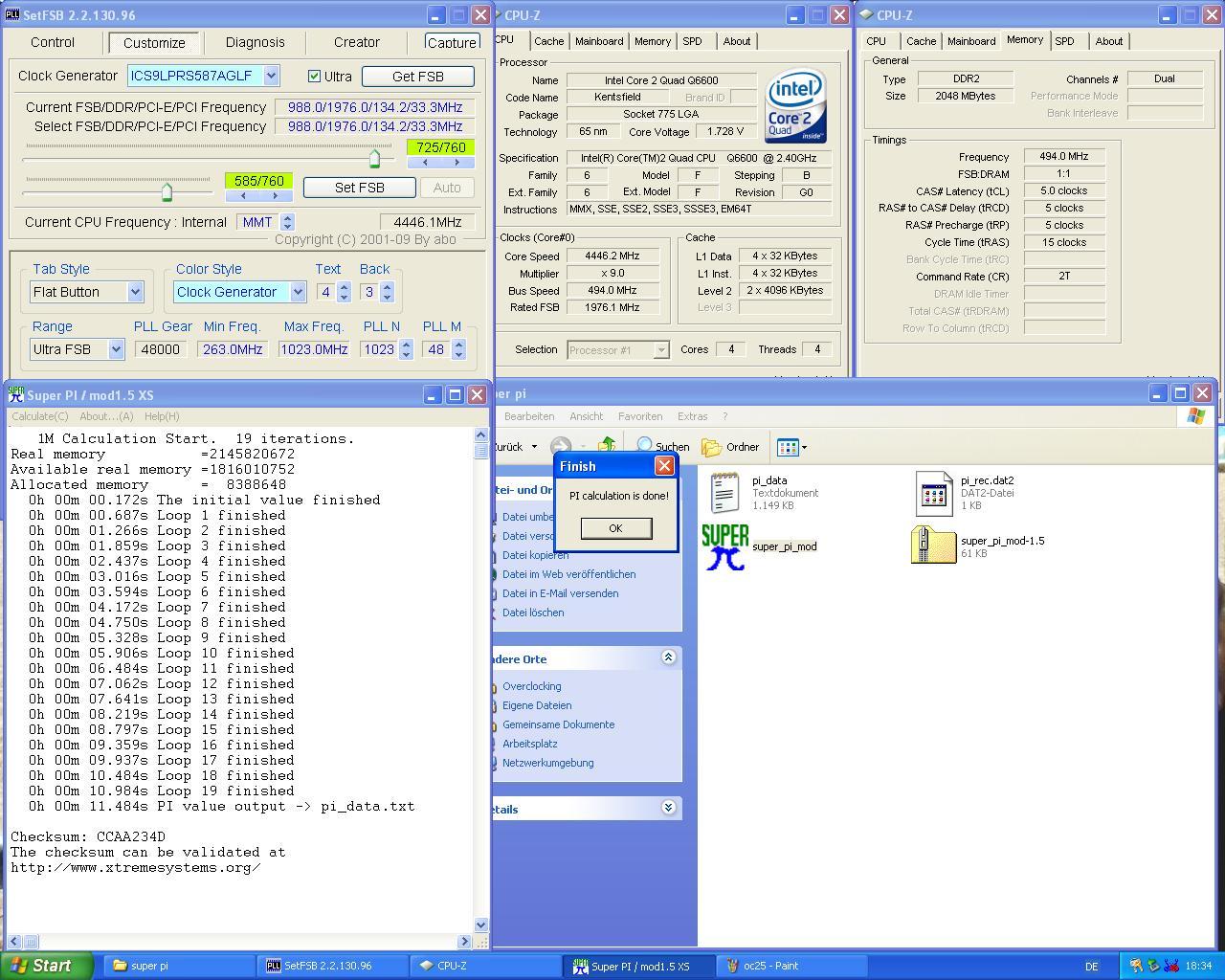Open Mainboard tab in left CPU-Z window
Screen dimensions: 1225x980
(599, 41)
